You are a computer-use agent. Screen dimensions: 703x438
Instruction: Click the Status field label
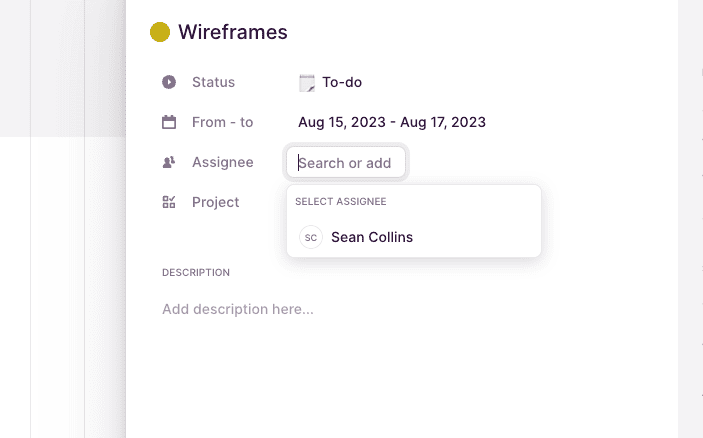213,82
